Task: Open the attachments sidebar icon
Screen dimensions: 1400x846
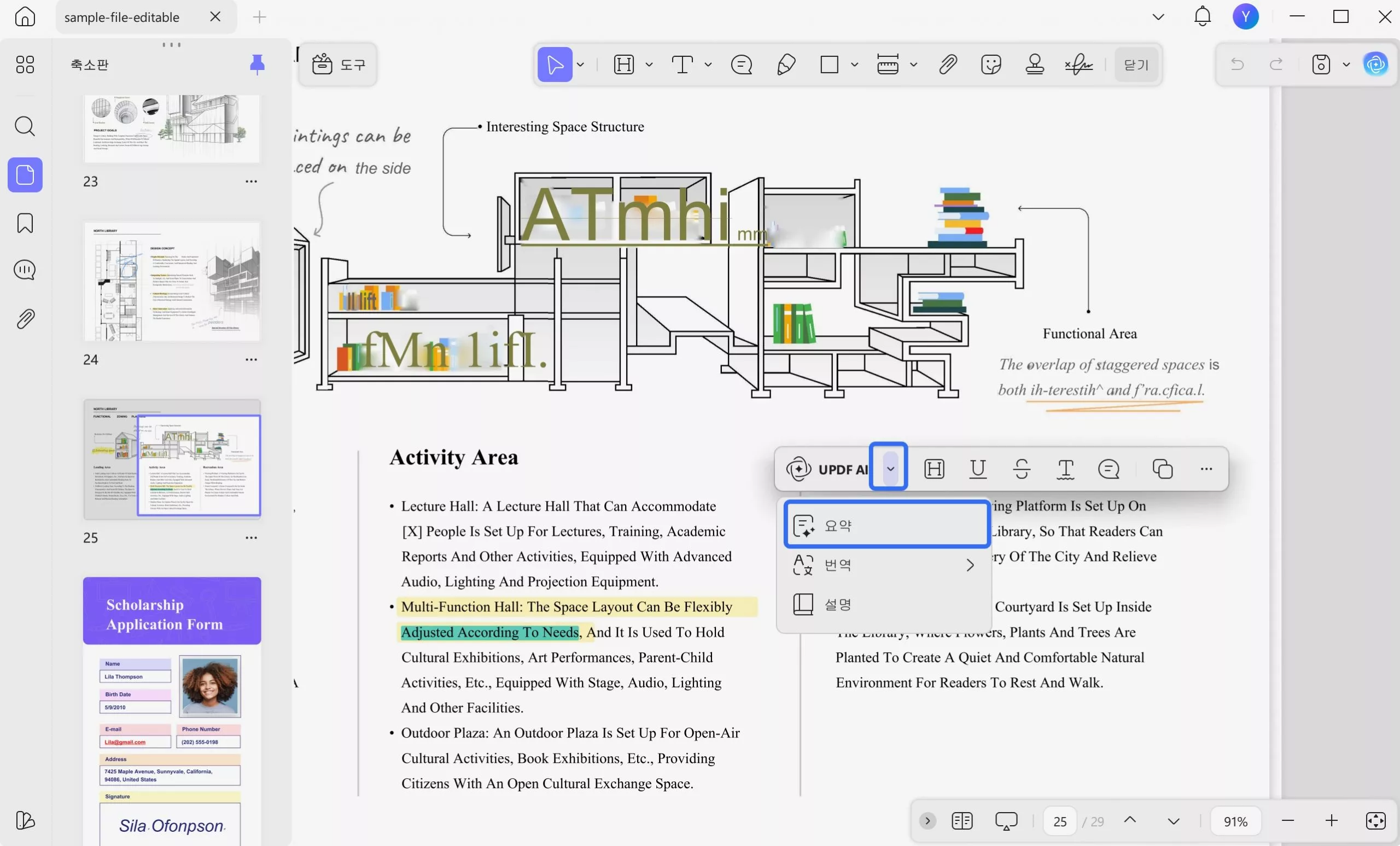Action: pyautogui.click(x=25, y=319)
